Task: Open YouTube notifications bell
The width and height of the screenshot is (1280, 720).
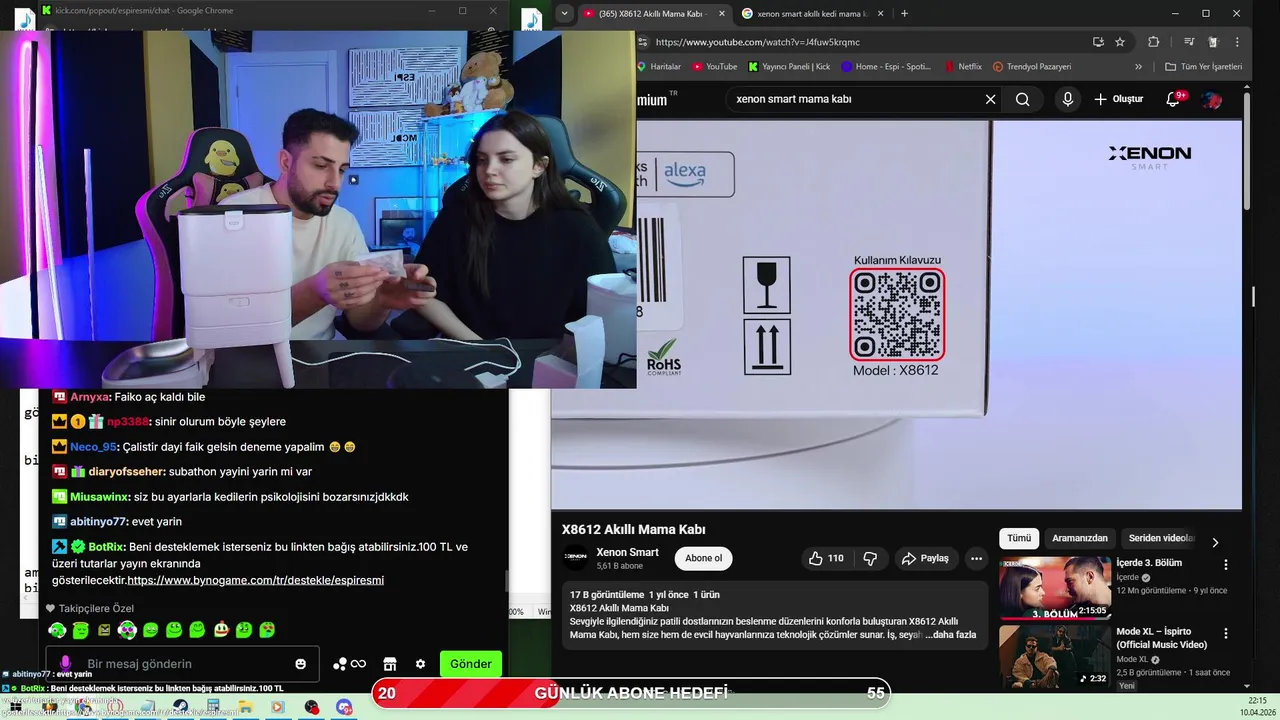Action: click(1174, 99)
